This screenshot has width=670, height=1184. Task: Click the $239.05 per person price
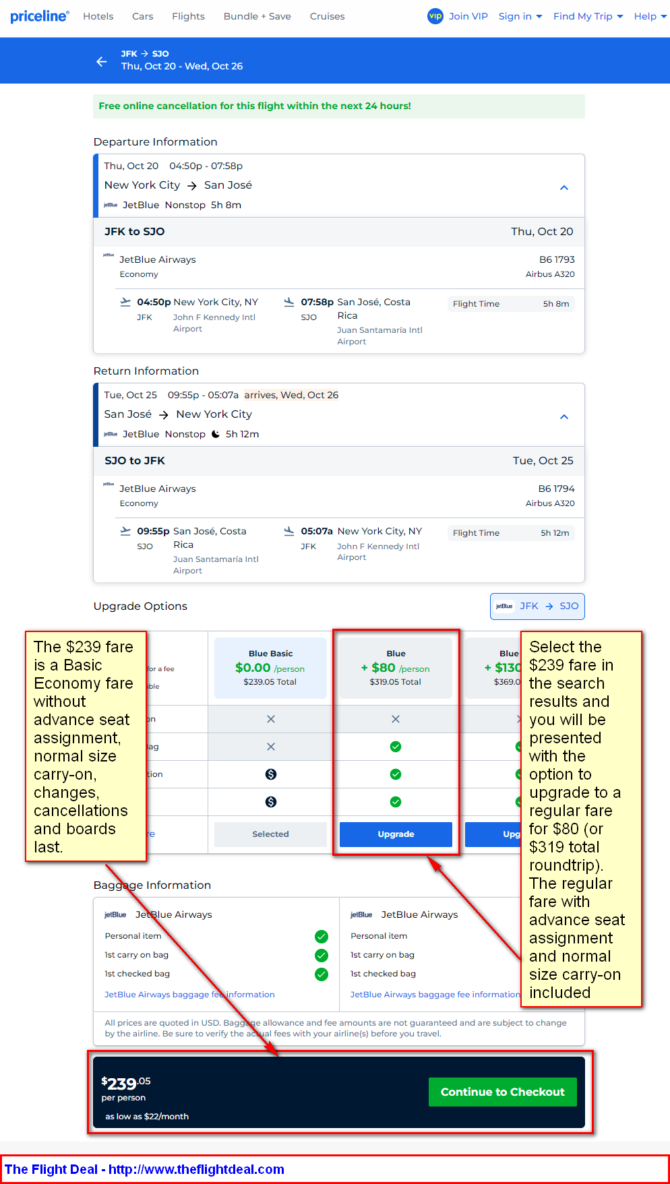click(126, 1084)
